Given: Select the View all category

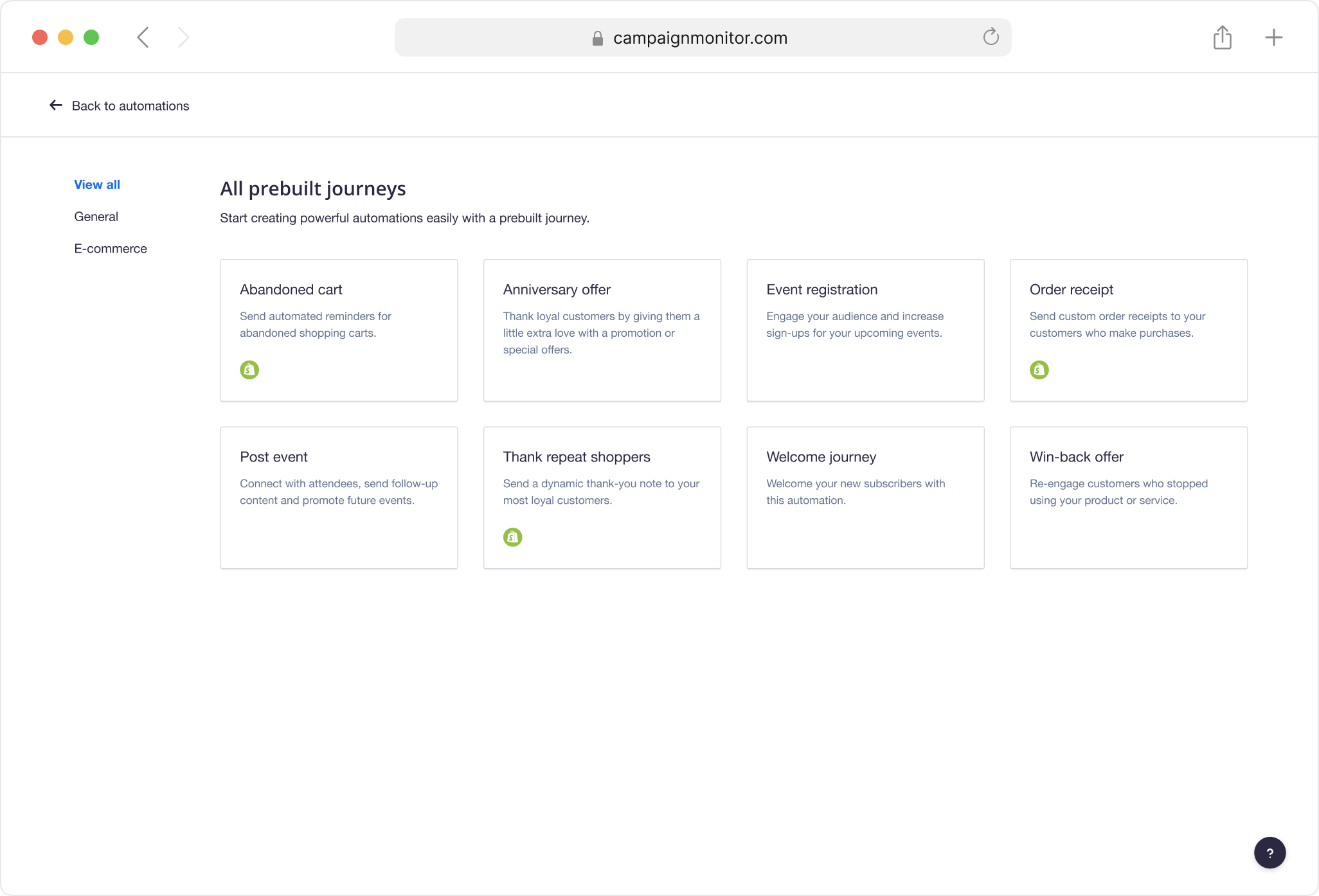Looking at the screenshot, I should point(97,184).
